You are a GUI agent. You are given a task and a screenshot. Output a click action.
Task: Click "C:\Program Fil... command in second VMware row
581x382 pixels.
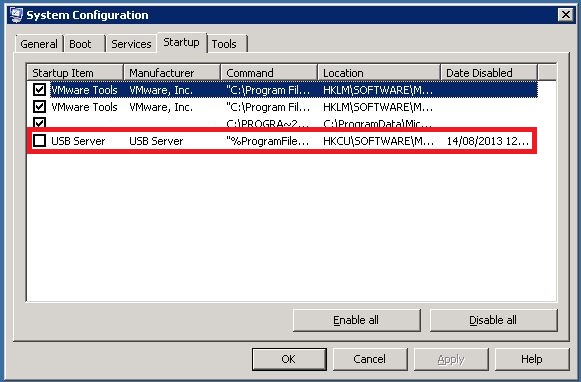268,107
